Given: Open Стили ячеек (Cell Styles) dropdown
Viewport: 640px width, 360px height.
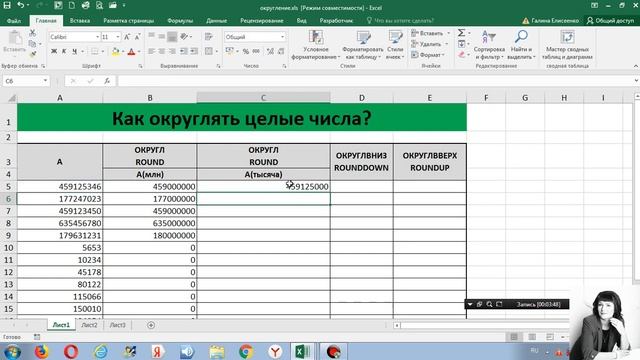Looking at the screenshot, I should 395,45.
